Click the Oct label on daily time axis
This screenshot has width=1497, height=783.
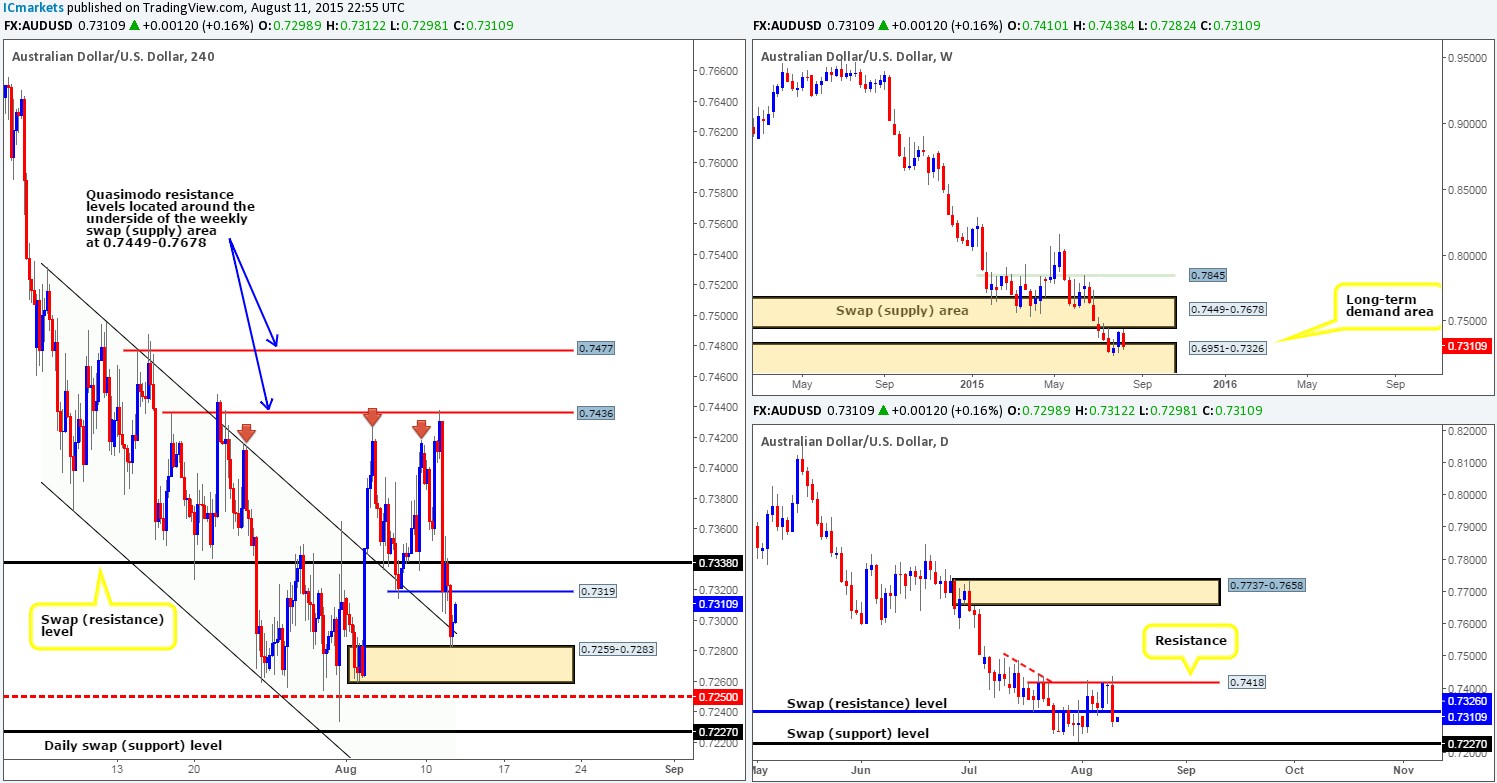(1294, 772)
